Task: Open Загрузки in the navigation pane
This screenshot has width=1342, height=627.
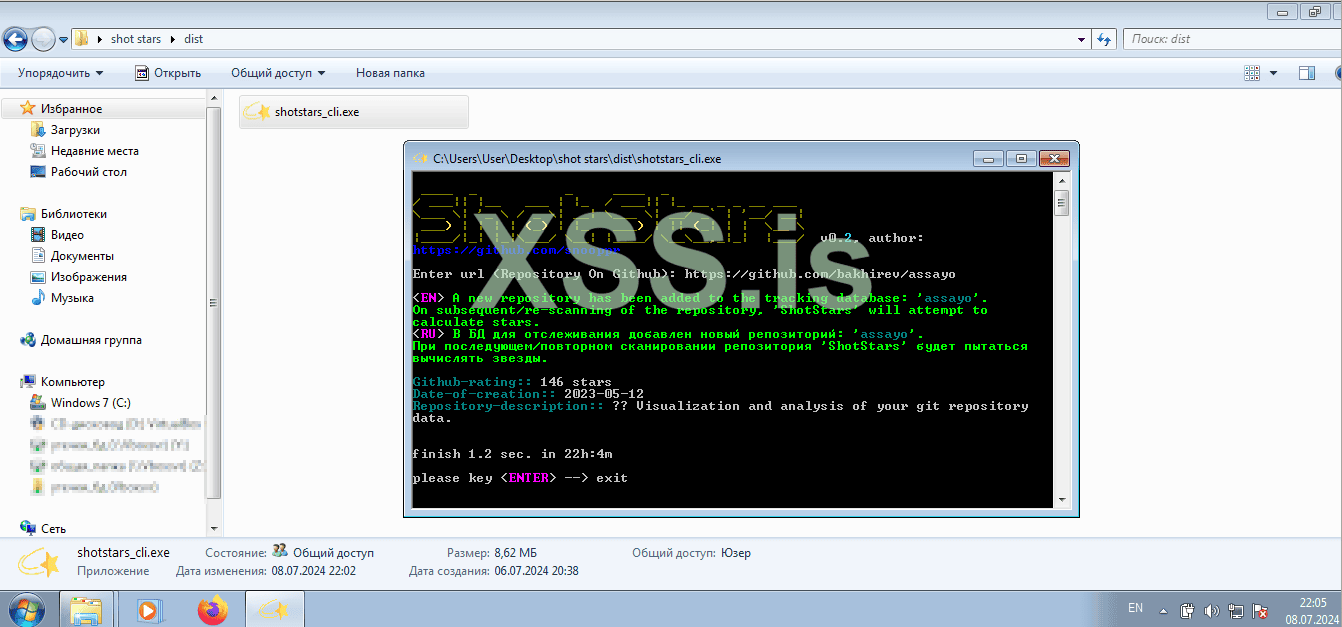Action: 75,130
